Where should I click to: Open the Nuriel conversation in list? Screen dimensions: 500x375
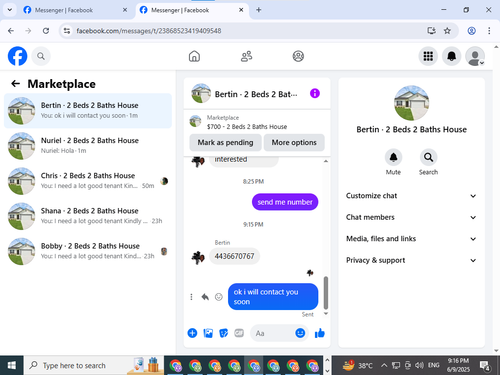click(x=88, y=146)
